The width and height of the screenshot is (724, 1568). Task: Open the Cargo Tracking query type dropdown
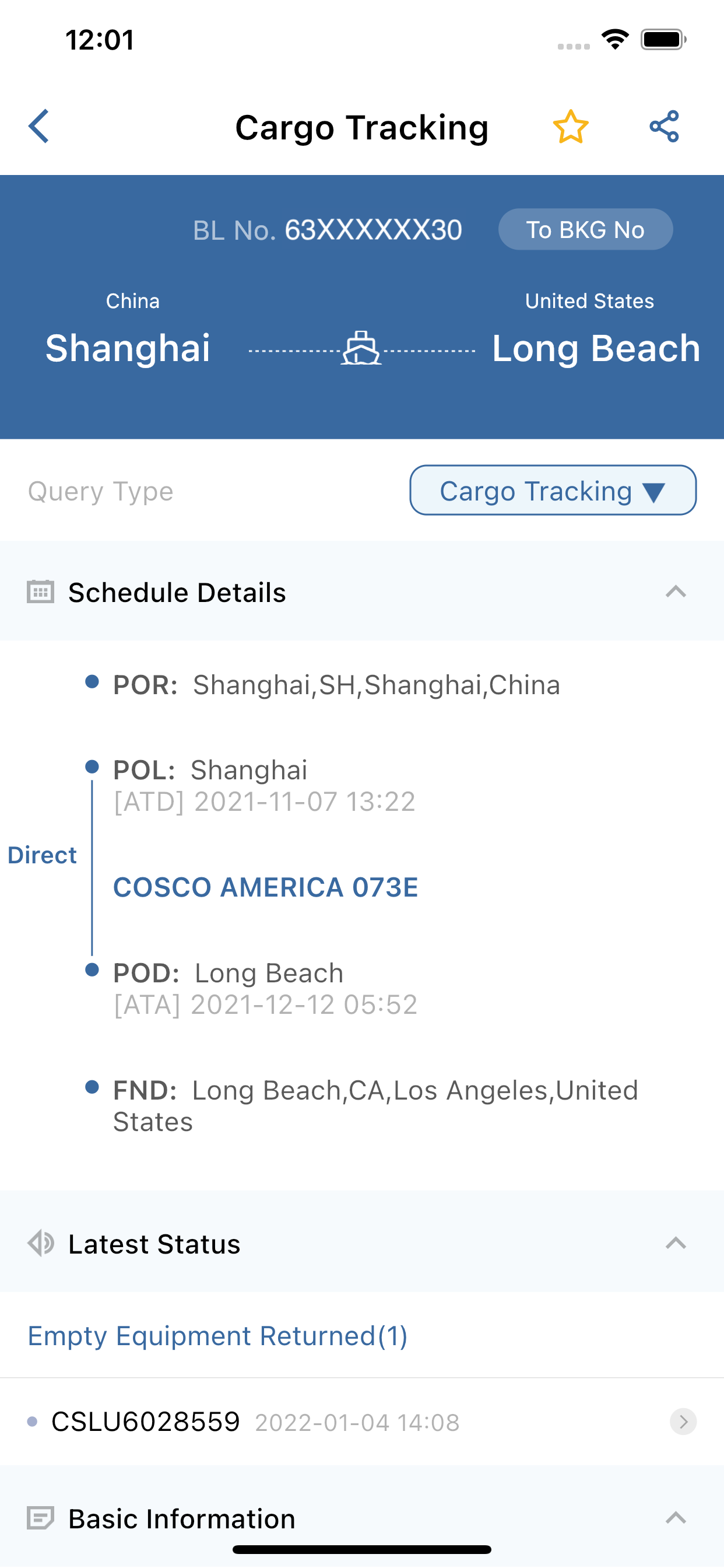click(x=553, y=491)
